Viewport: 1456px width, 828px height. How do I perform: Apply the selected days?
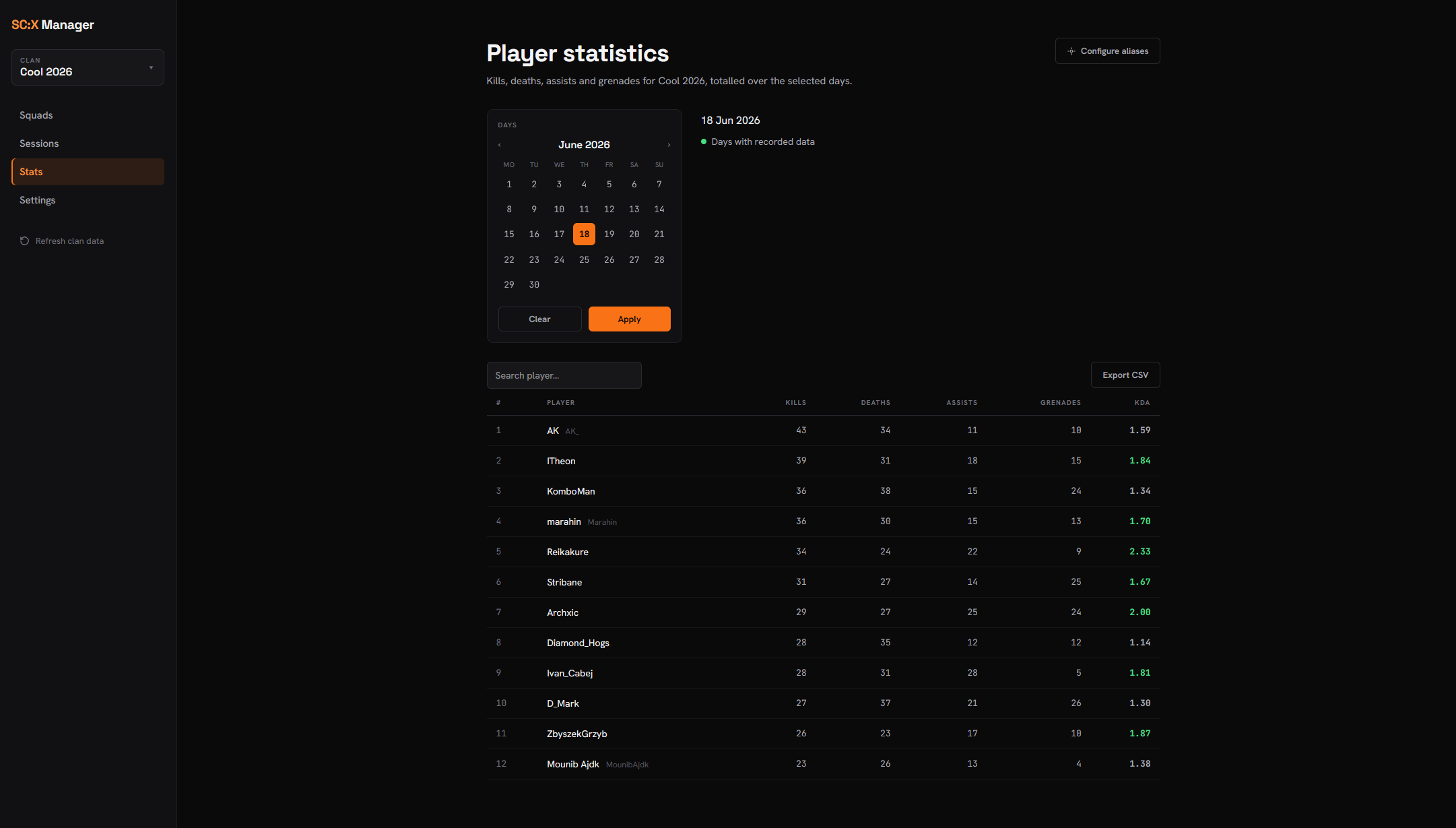(629, 319)
